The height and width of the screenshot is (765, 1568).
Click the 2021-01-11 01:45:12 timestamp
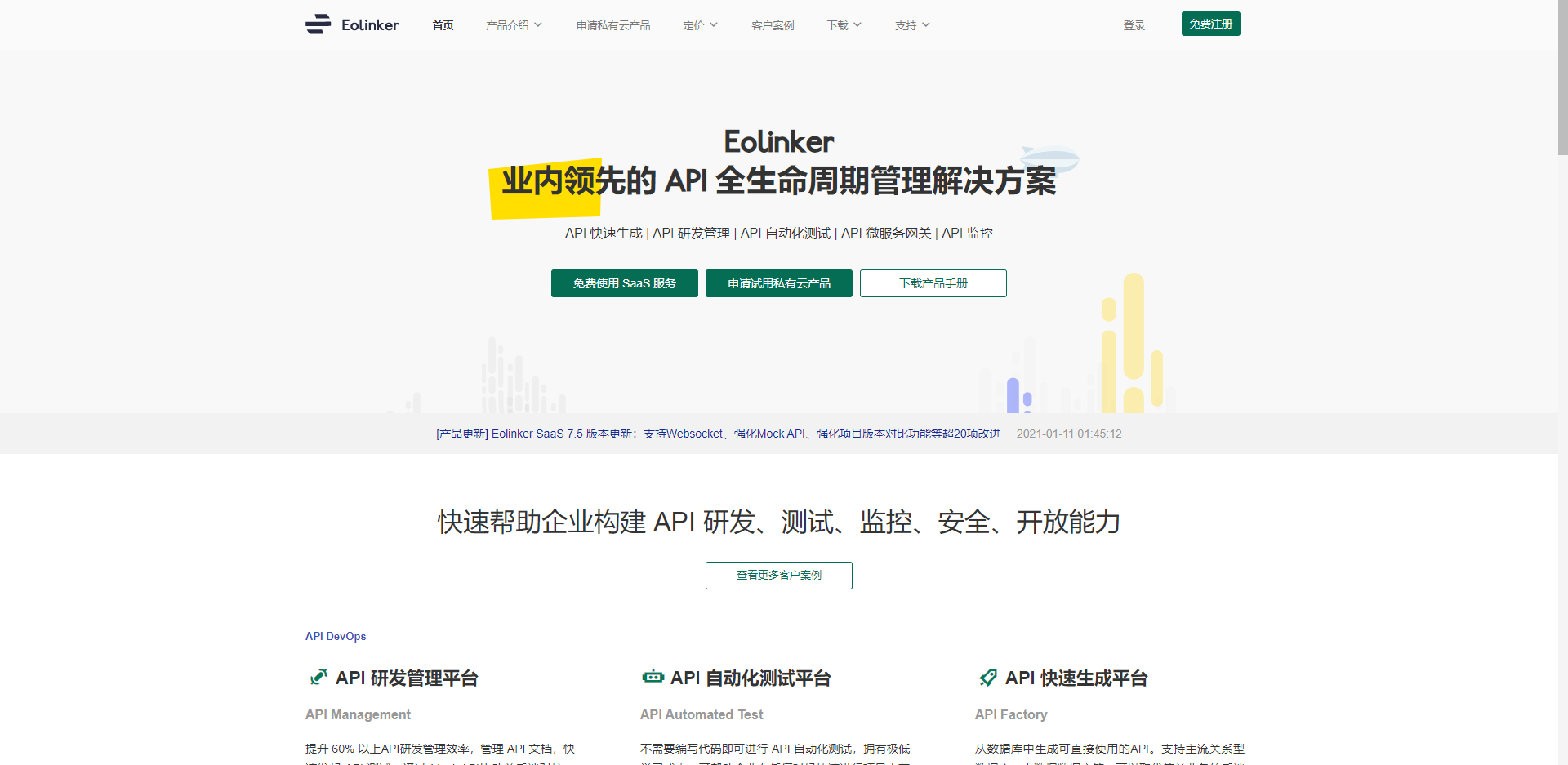1069,434
